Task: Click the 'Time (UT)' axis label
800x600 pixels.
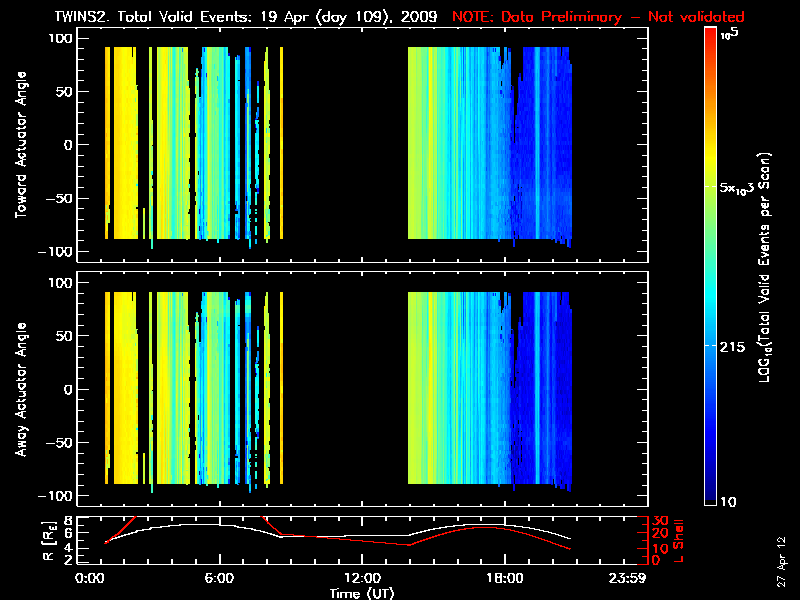Action: [x=362, y=593]
